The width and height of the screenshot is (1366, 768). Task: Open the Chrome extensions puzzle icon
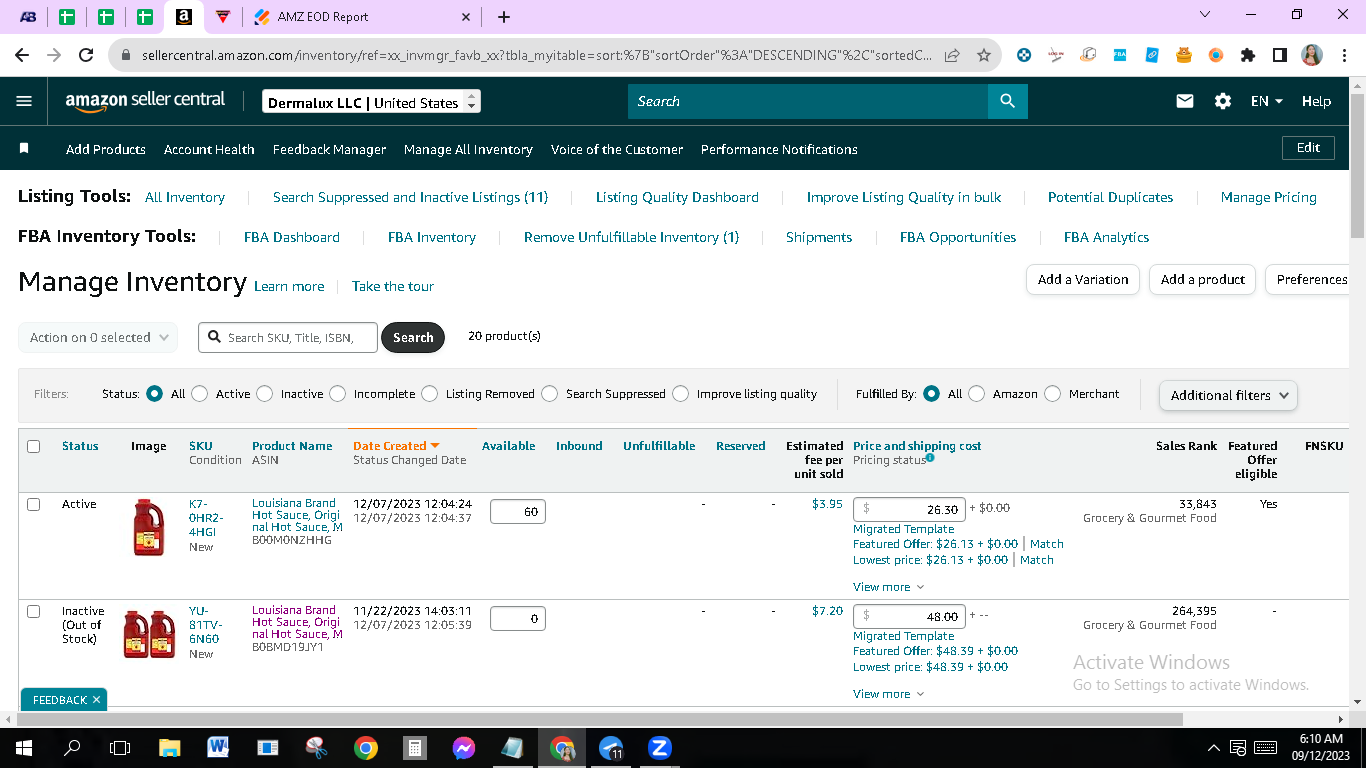pyautogui.click(x=1248, y=56)
